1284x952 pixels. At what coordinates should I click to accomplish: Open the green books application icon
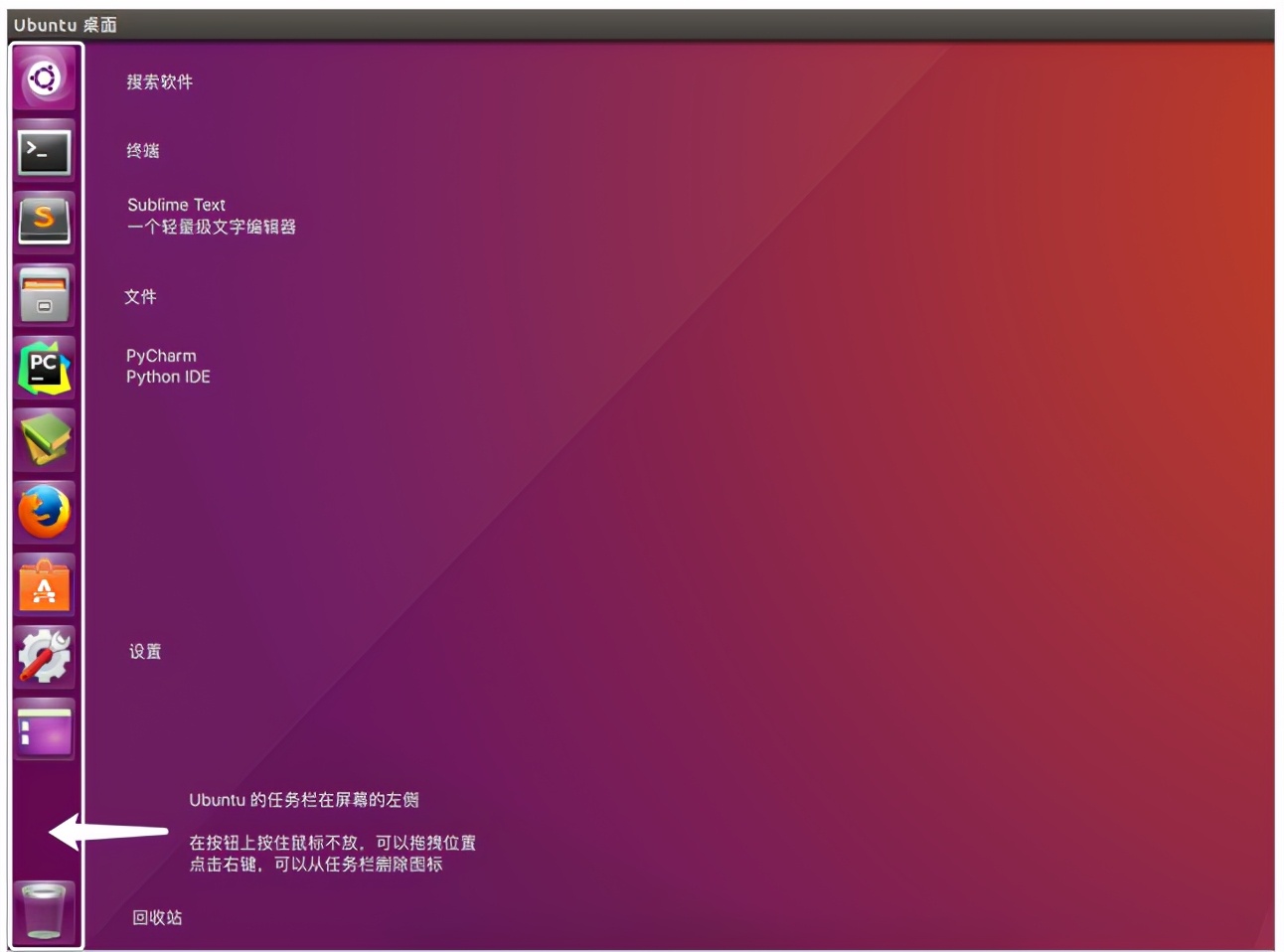coord(45,440)
